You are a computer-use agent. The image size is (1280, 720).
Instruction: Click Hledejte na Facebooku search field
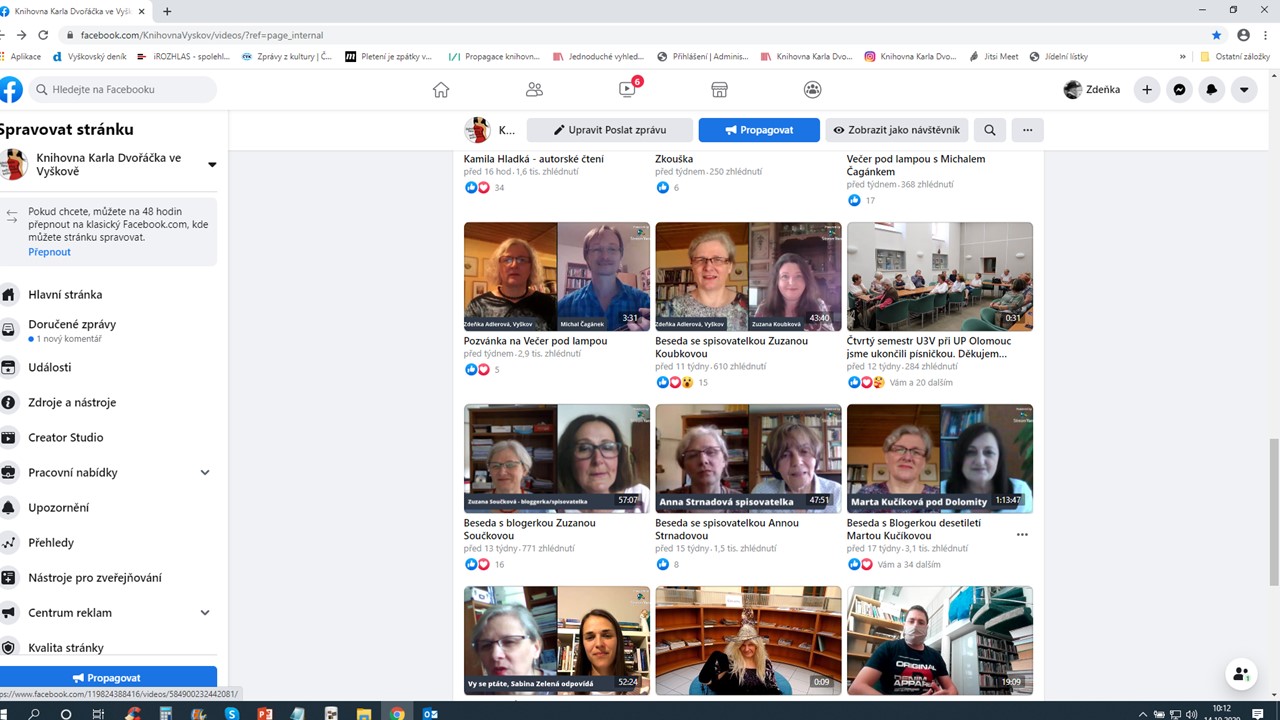(123, 89)
